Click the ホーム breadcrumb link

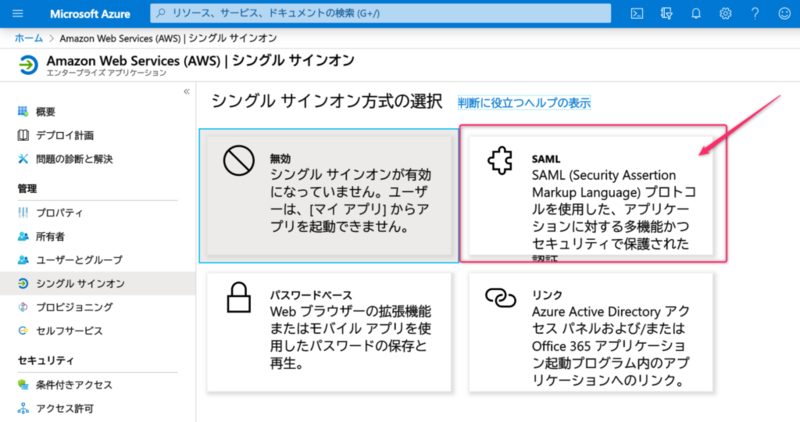point(29,38)
